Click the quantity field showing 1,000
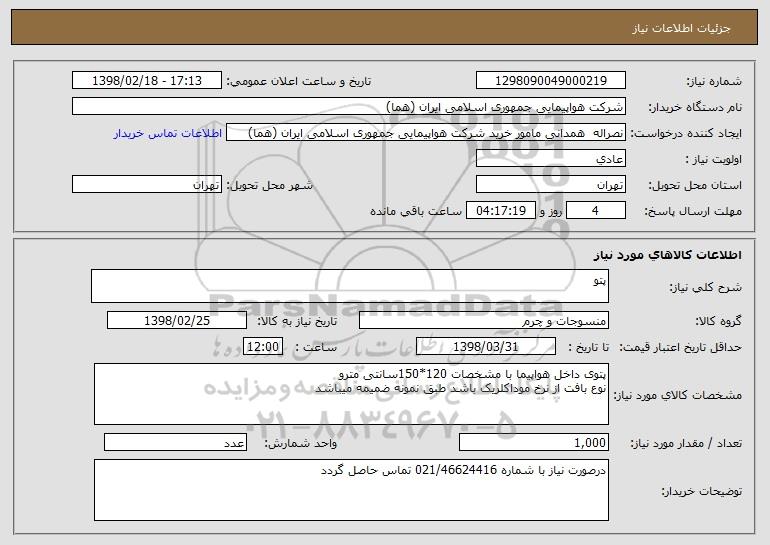The height and width of the screenshot is (545, 770). tap(534, 442)
